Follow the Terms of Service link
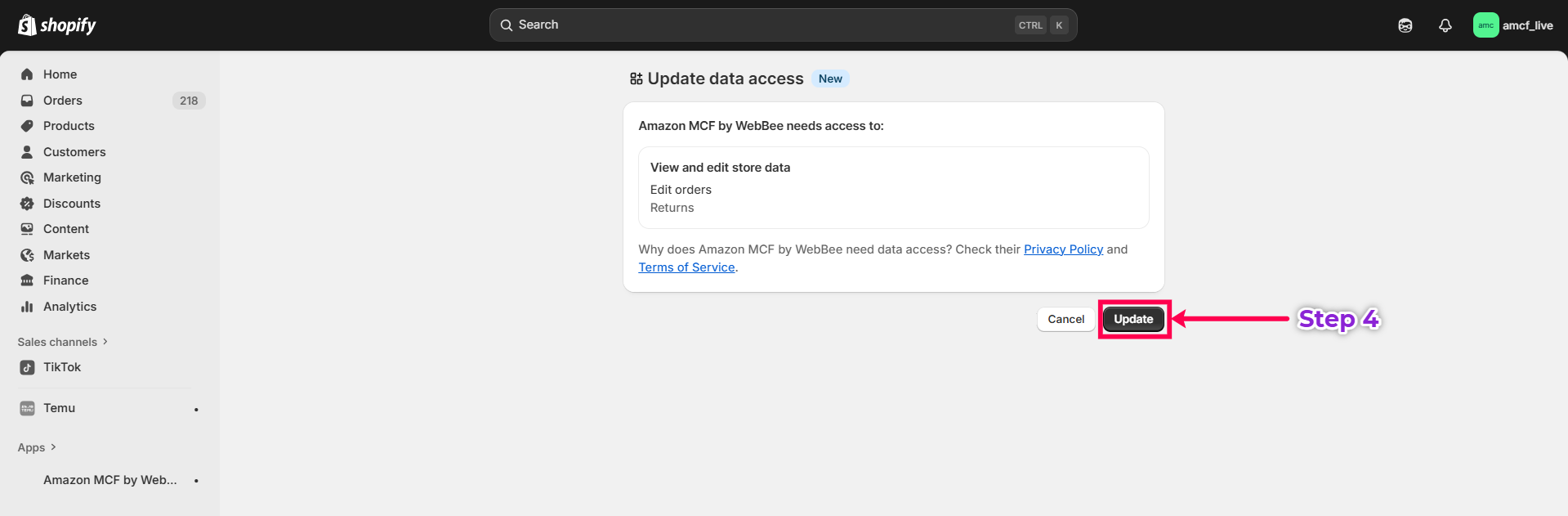The height and width of the screenshot is (516, 1568). coord(686,267)
